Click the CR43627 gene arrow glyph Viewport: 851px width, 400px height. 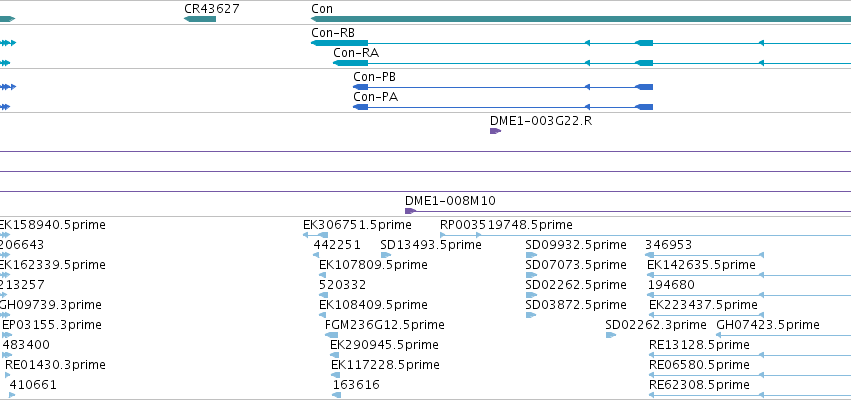(200, 19)
